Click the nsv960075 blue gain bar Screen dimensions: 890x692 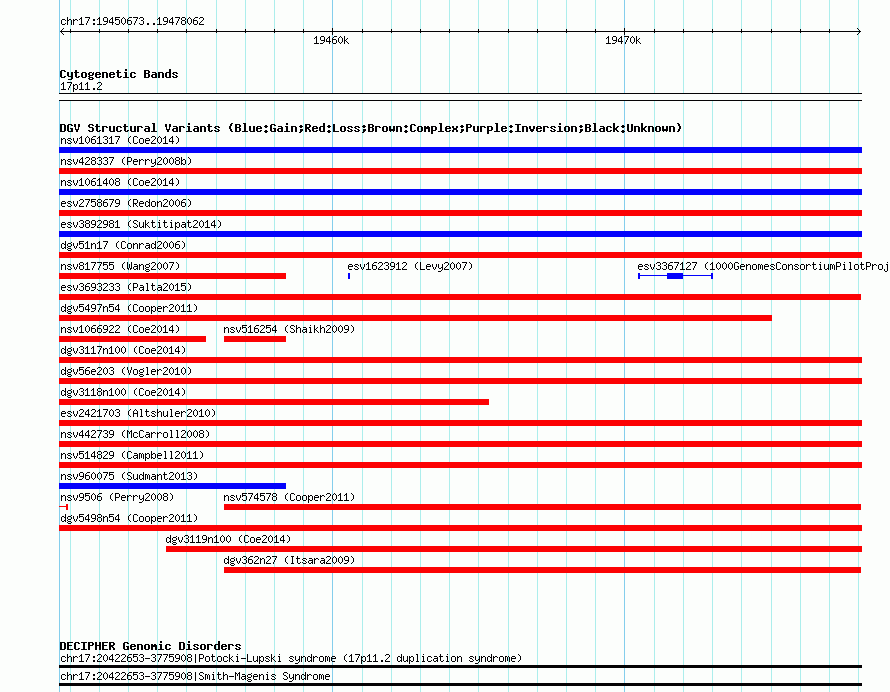pyautogui.click(x=173, y=486)
